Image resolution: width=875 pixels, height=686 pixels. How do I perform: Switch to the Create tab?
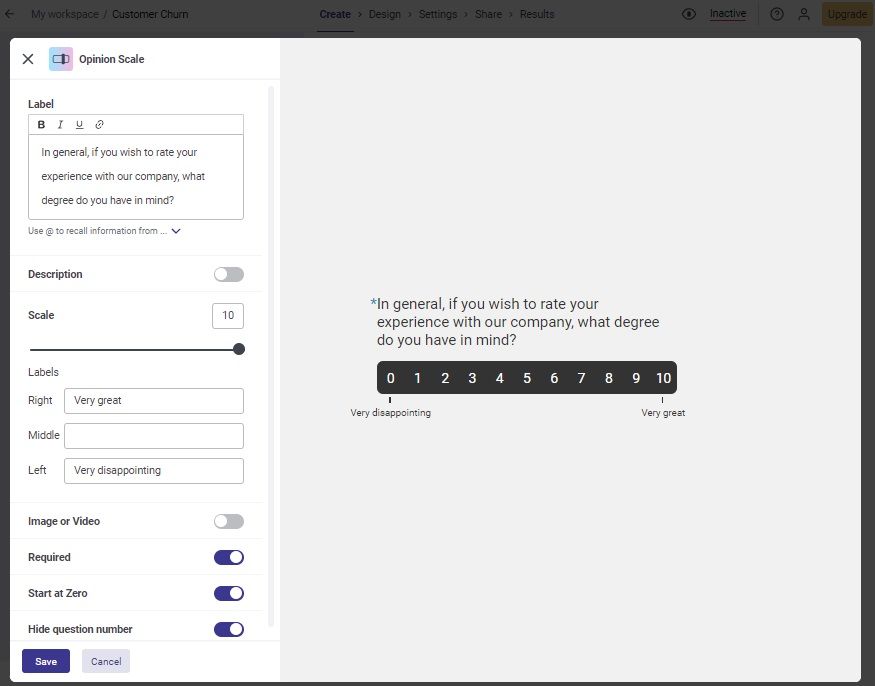[x=335, y=14]
